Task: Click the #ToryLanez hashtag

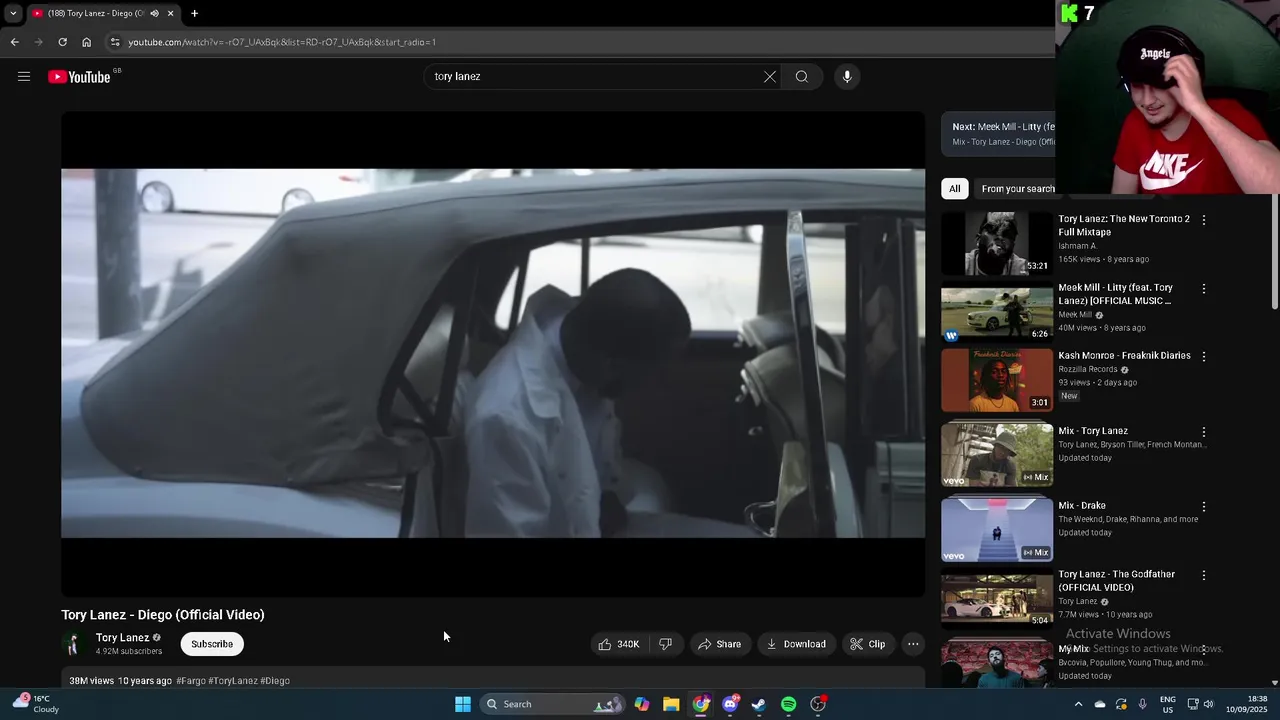Action: [x=233, y=681]
